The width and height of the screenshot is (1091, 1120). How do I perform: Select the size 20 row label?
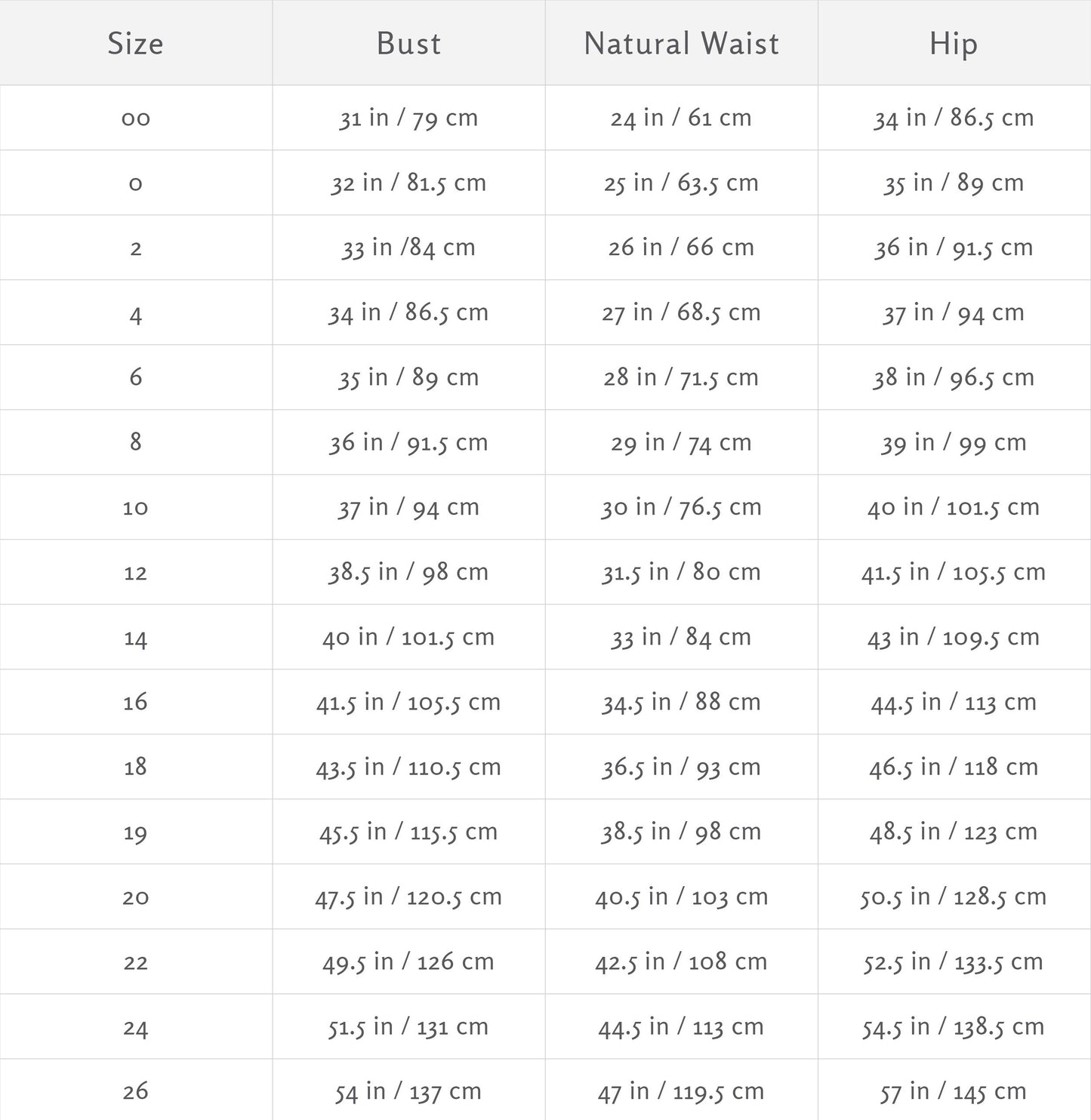136,897
